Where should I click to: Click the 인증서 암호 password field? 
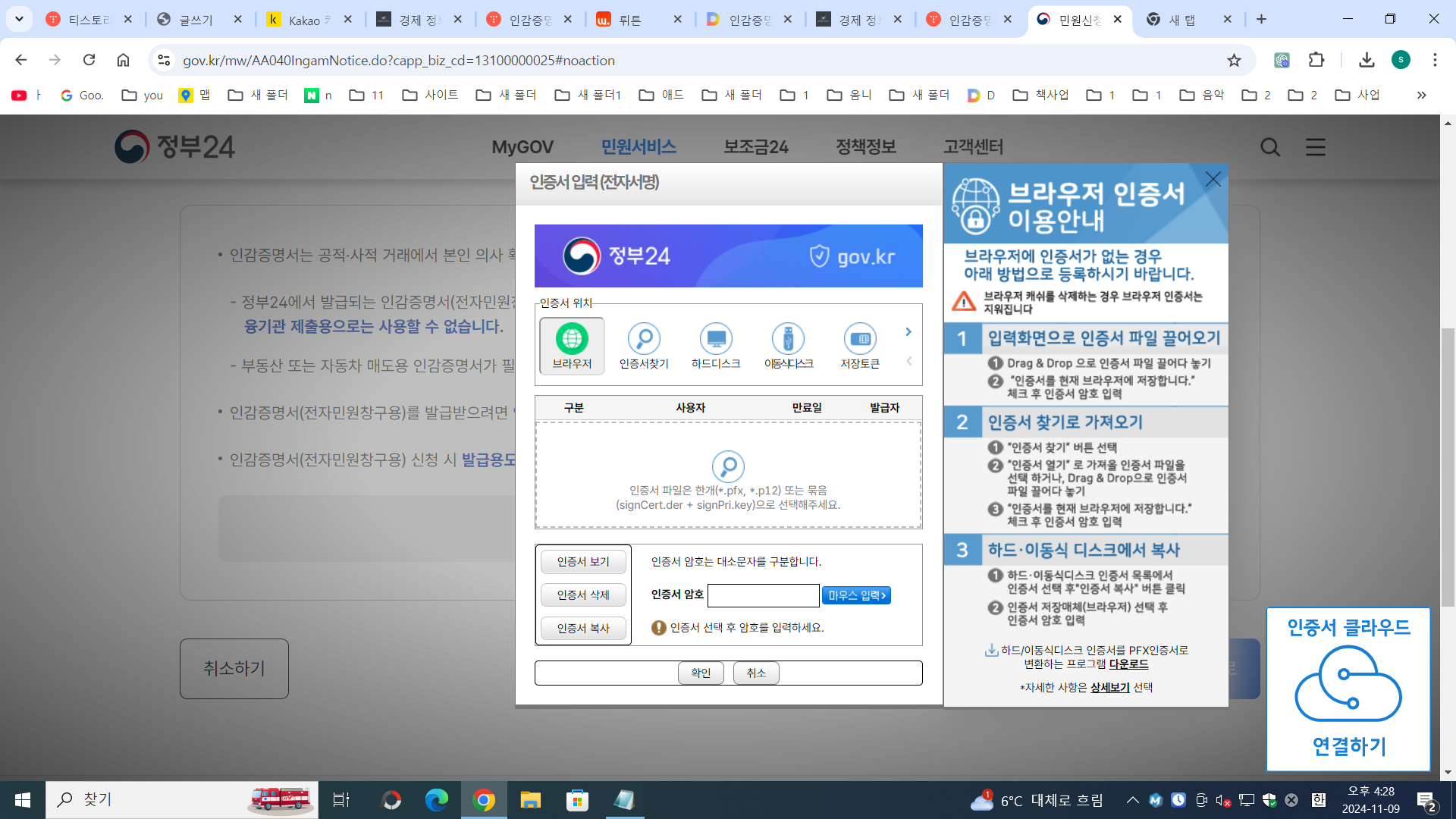pos(763,595)
